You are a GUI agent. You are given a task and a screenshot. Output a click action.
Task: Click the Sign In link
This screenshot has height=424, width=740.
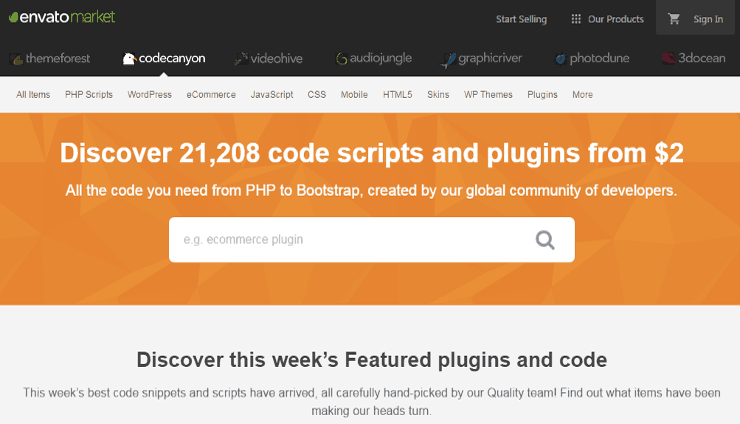[x=708, y=19]
